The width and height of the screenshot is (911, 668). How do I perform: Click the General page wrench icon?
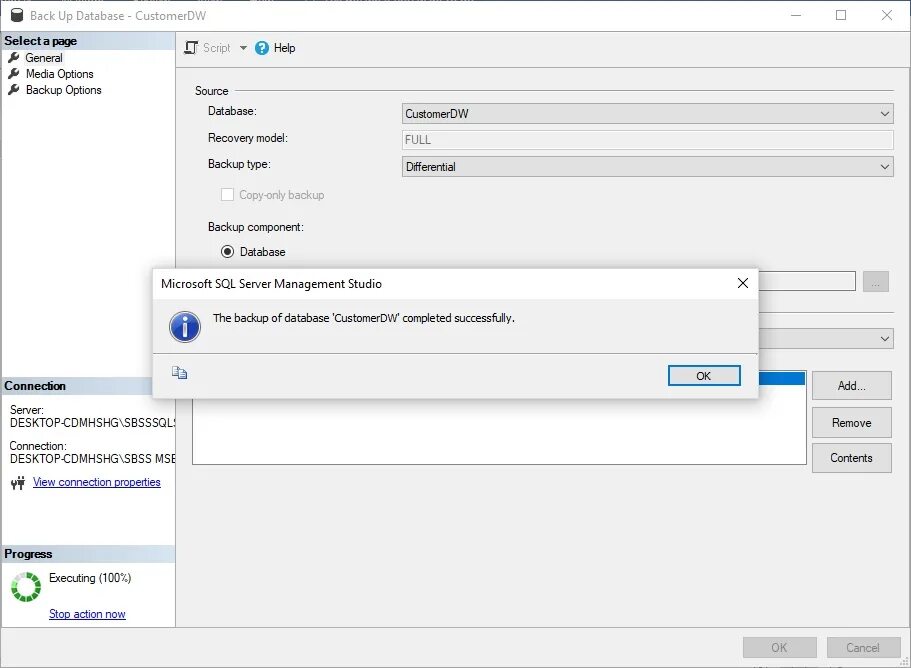click(14, 58)
